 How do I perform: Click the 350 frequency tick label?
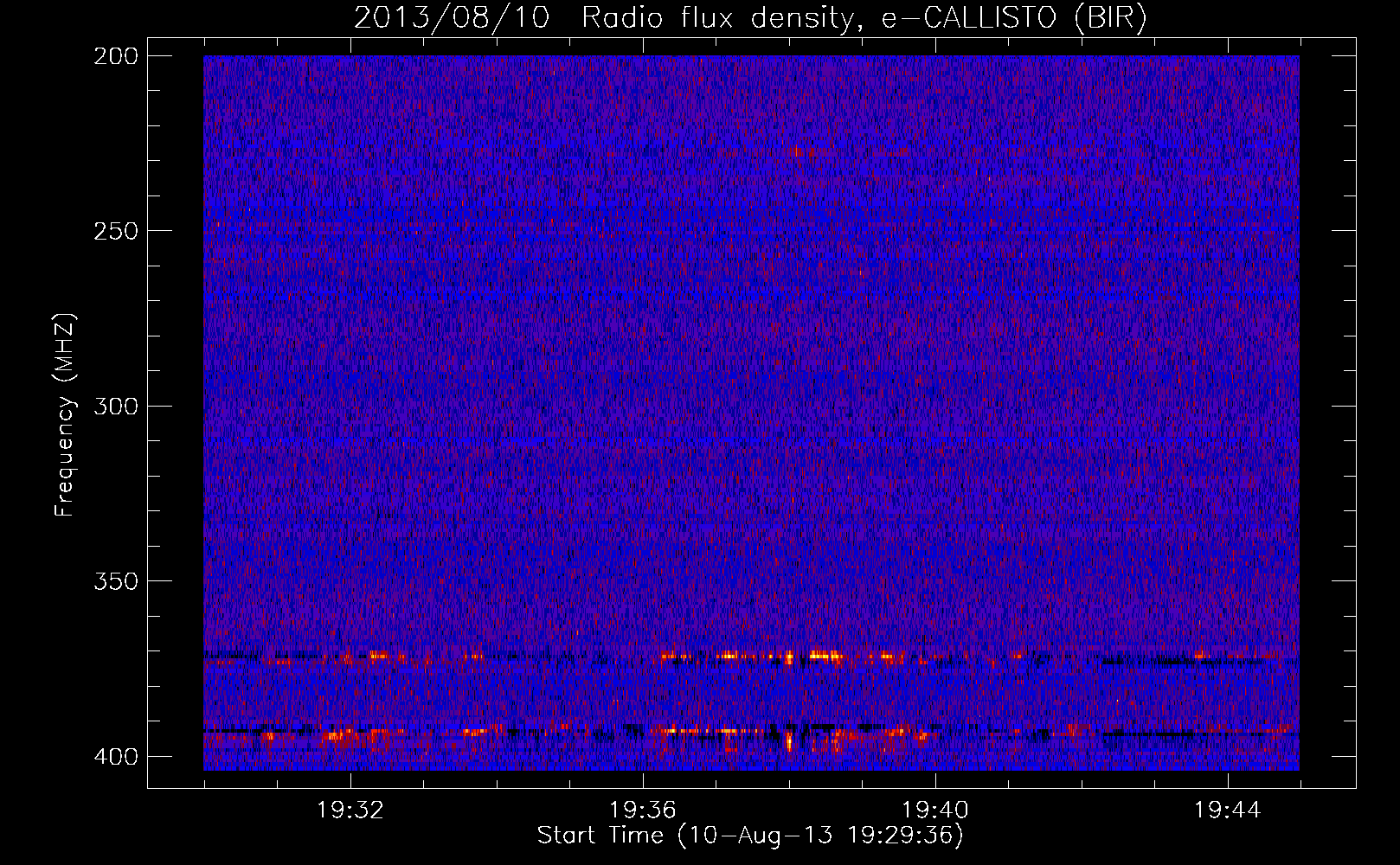click(x=116, y=581)
